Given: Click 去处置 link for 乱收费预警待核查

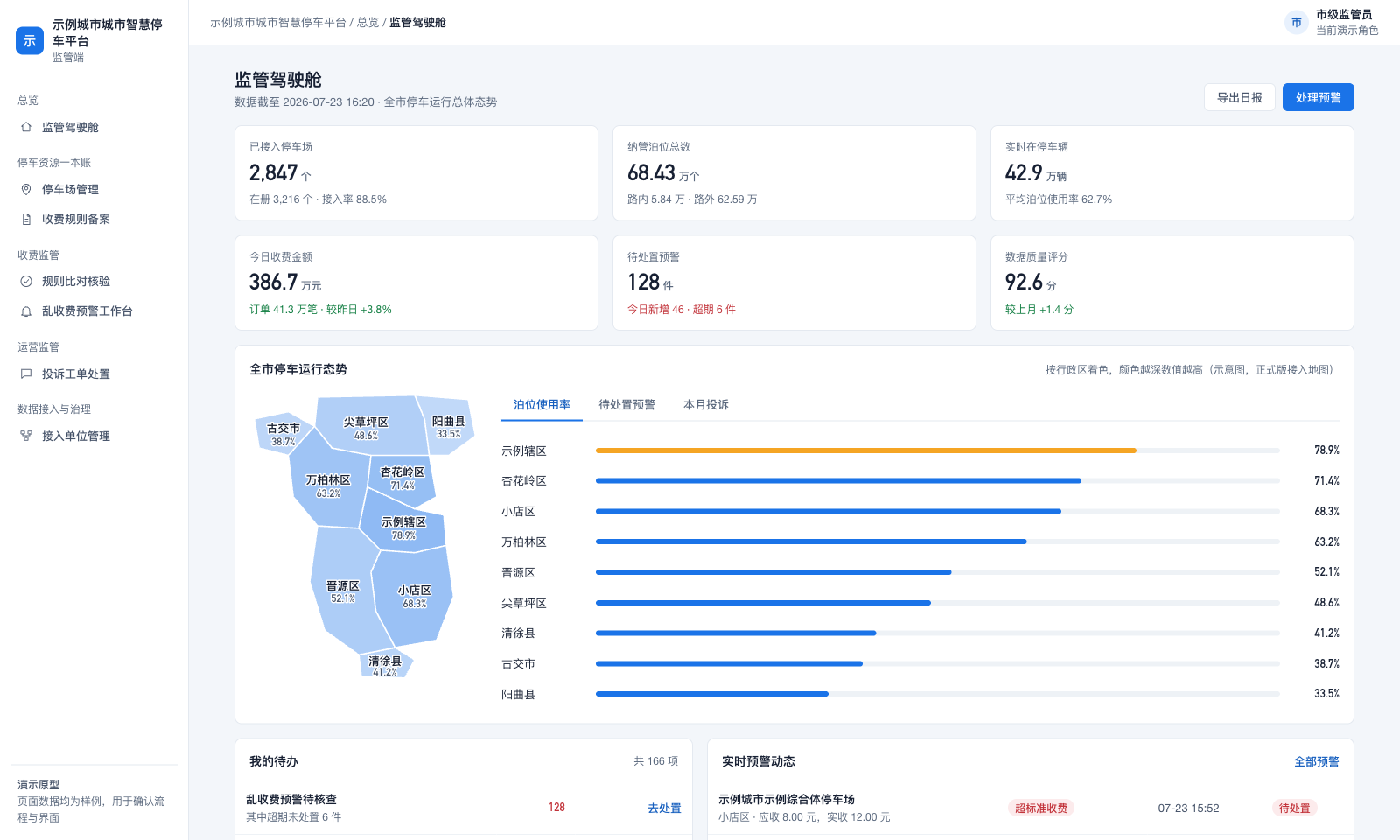Looking at the screenshot, I should pos(664,808).
